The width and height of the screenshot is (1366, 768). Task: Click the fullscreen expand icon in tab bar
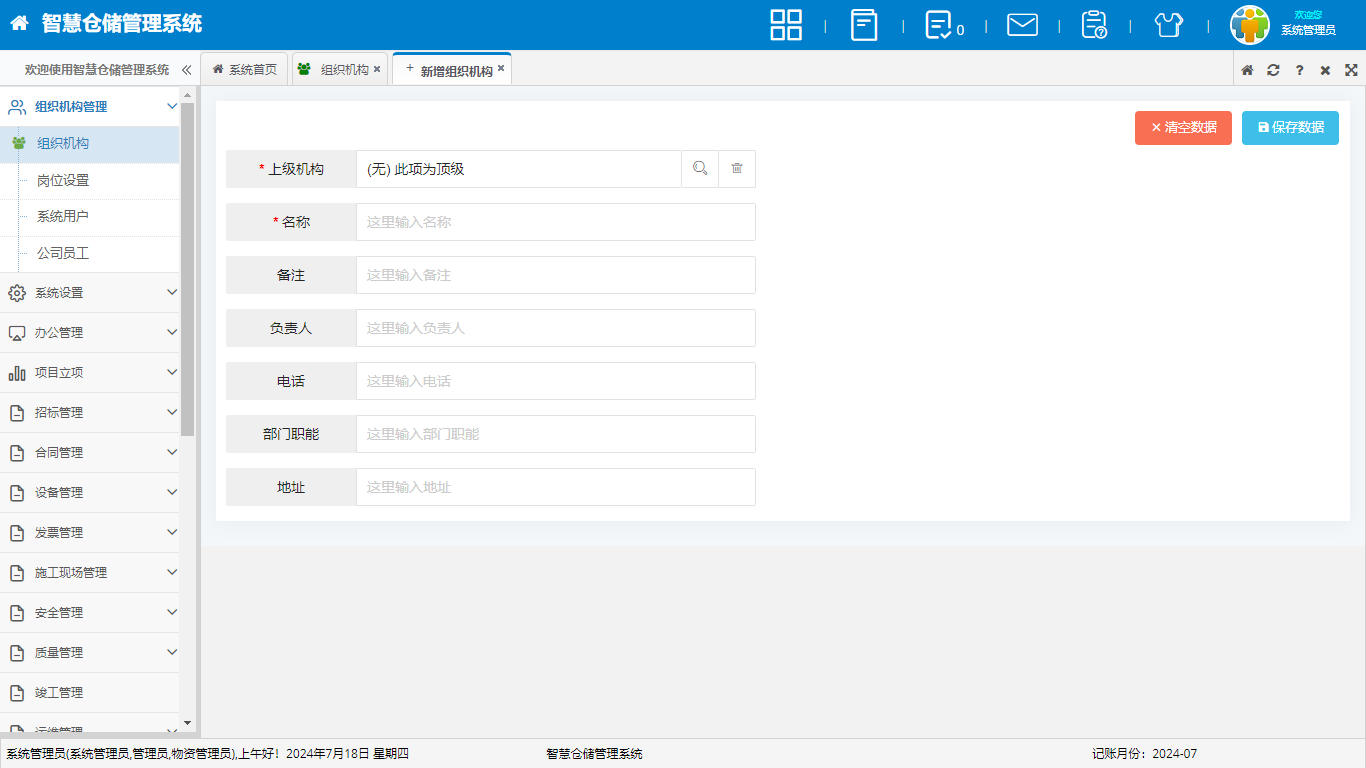click(1351, 70)
